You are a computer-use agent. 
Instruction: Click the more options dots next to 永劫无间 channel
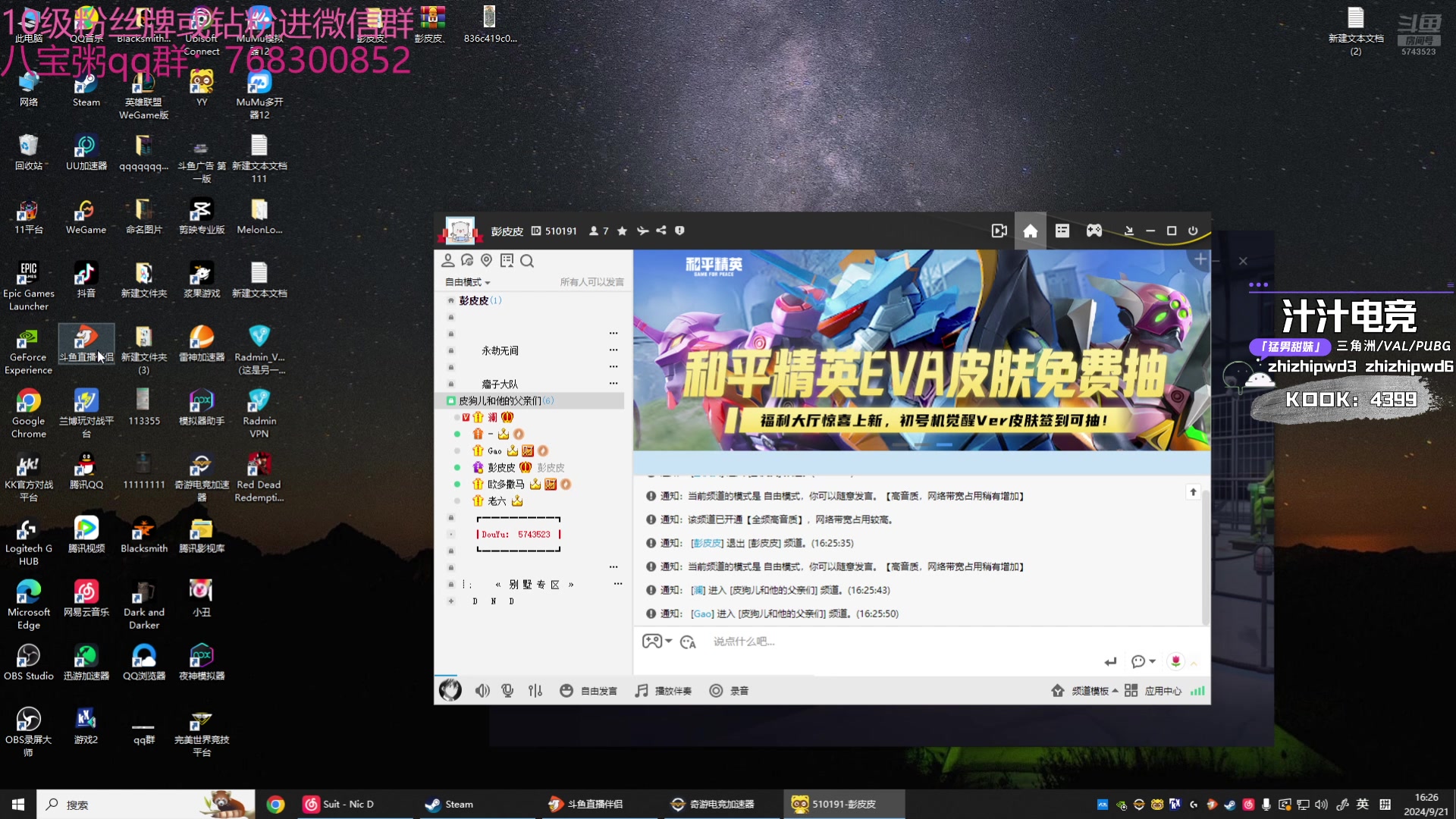click(x=613, y=350)
